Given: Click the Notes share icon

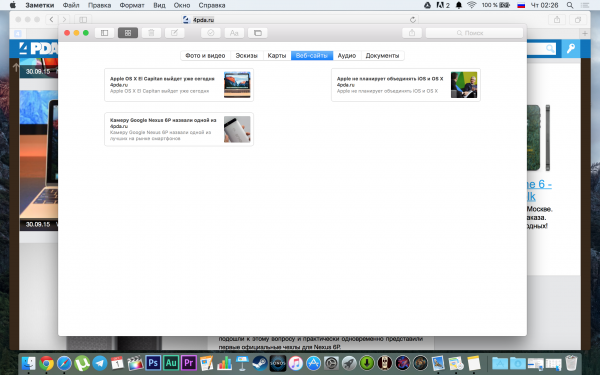Looking at the screenshot, I should (x=412, y=33).
